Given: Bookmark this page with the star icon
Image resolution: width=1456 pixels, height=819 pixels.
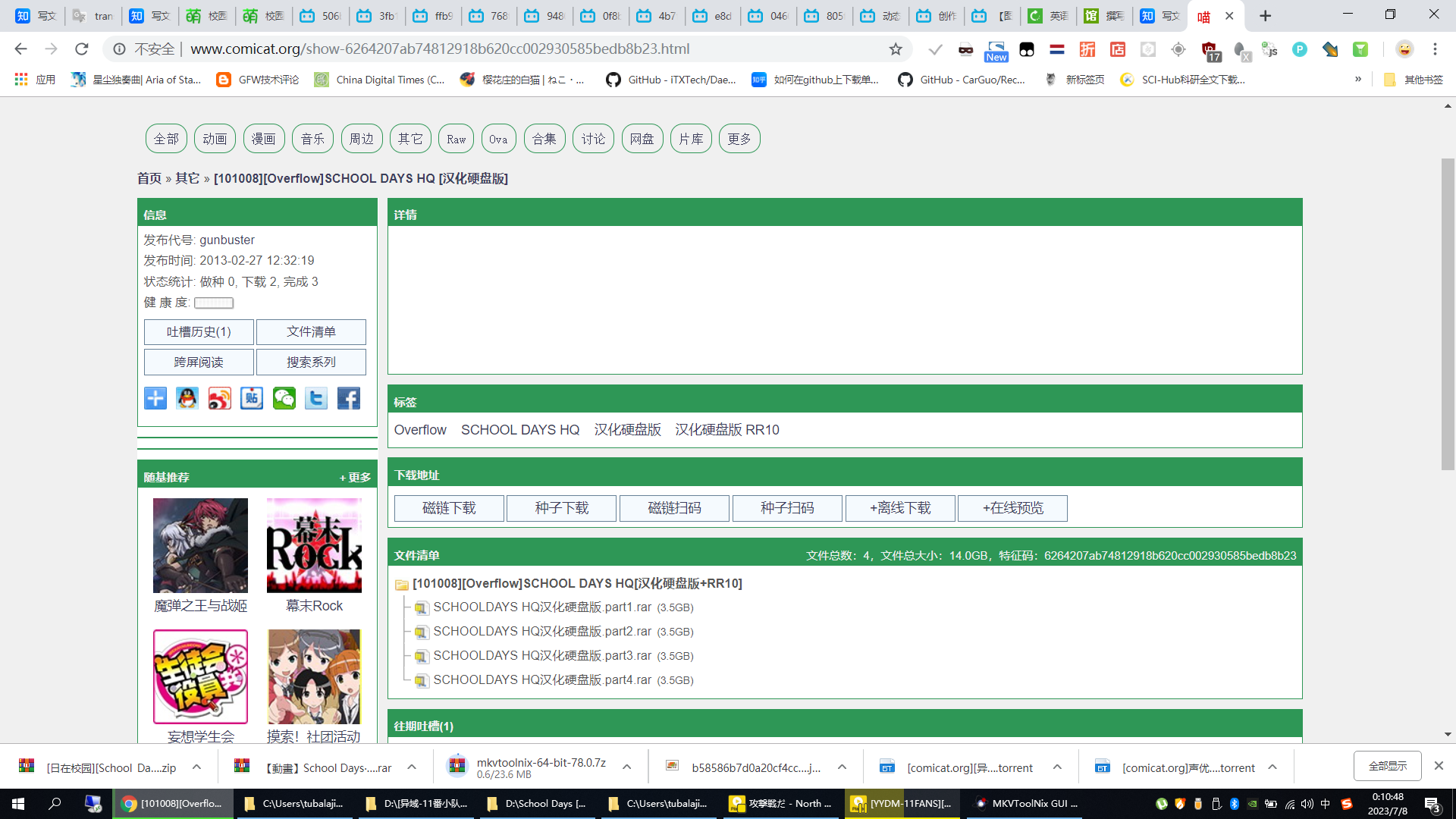Looking at the screenshot, I should (x=896, y=49).
